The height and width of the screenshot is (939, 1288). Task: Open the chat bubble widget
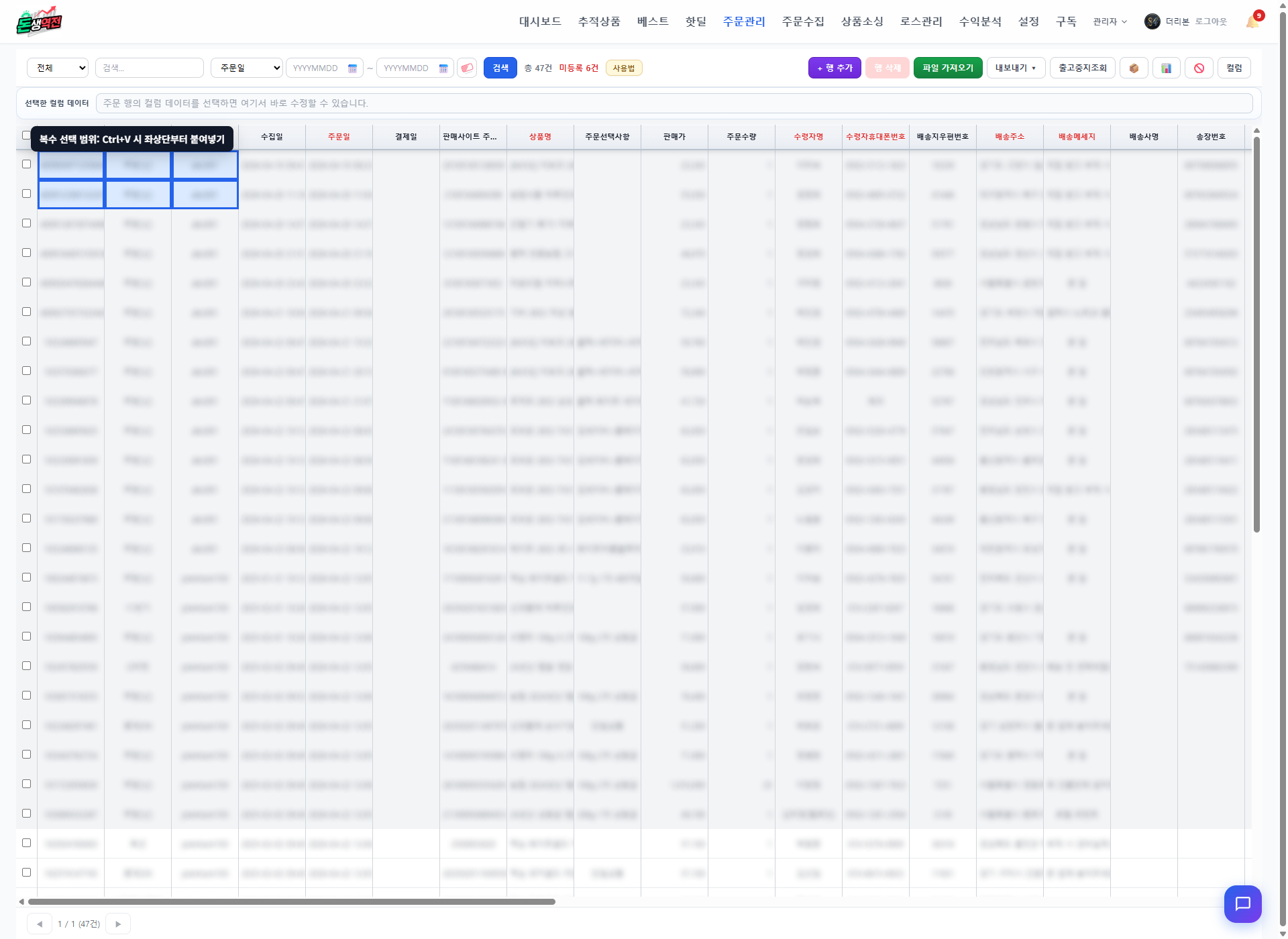[x=1242, y=903]
